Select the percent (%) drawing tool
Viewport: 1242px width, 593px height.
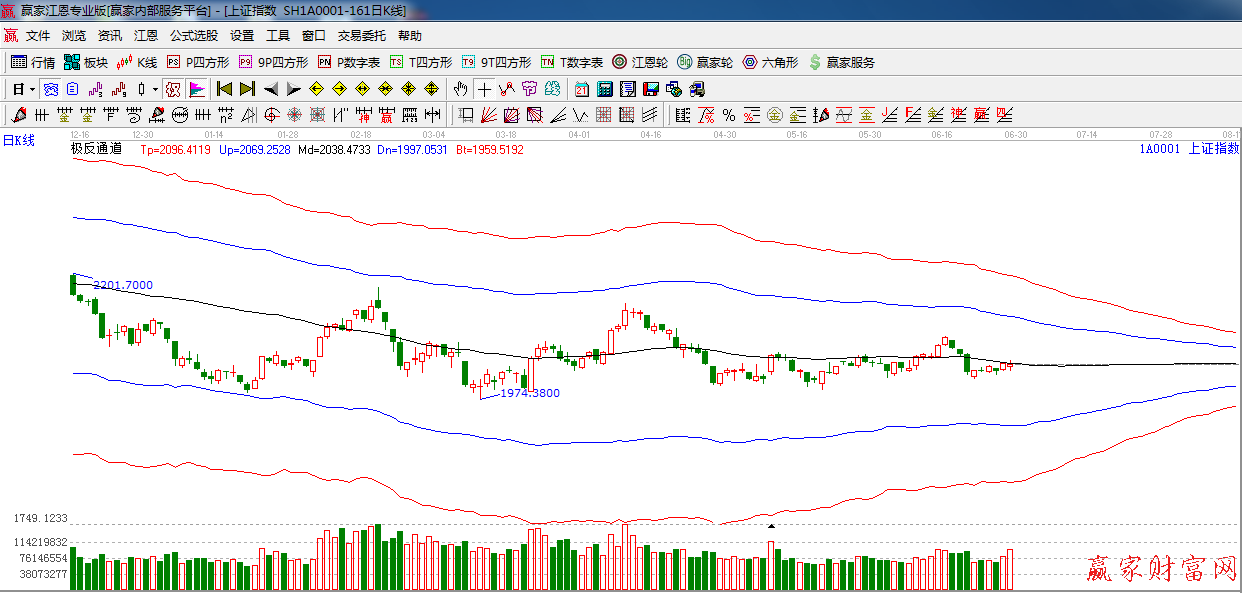coord(729,115)
